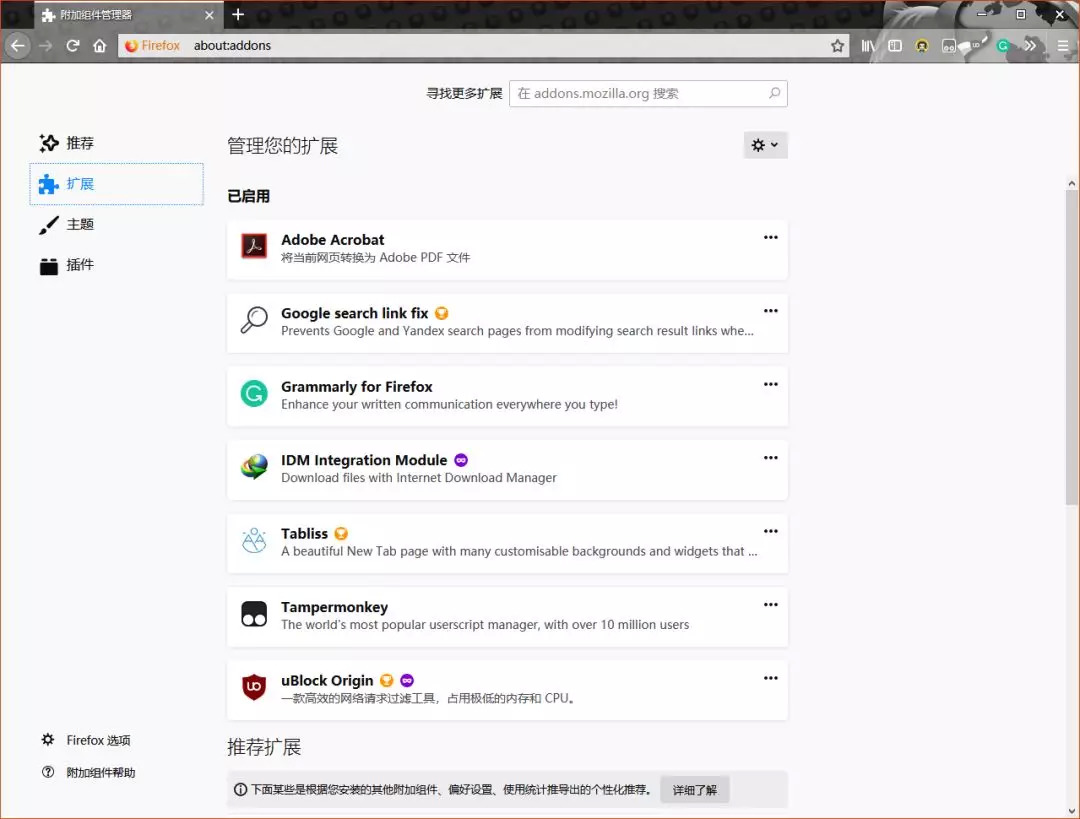Open the gear tools dropdown for extensions
1080x819 pixels.
[x=765, y=145]
